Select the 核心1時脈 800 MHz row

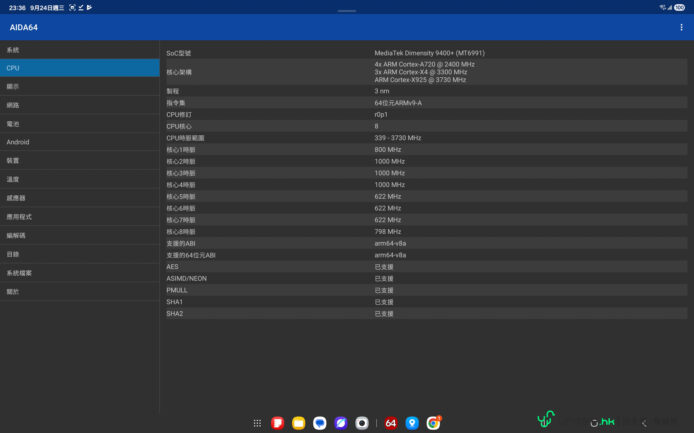tap(427, 150)
